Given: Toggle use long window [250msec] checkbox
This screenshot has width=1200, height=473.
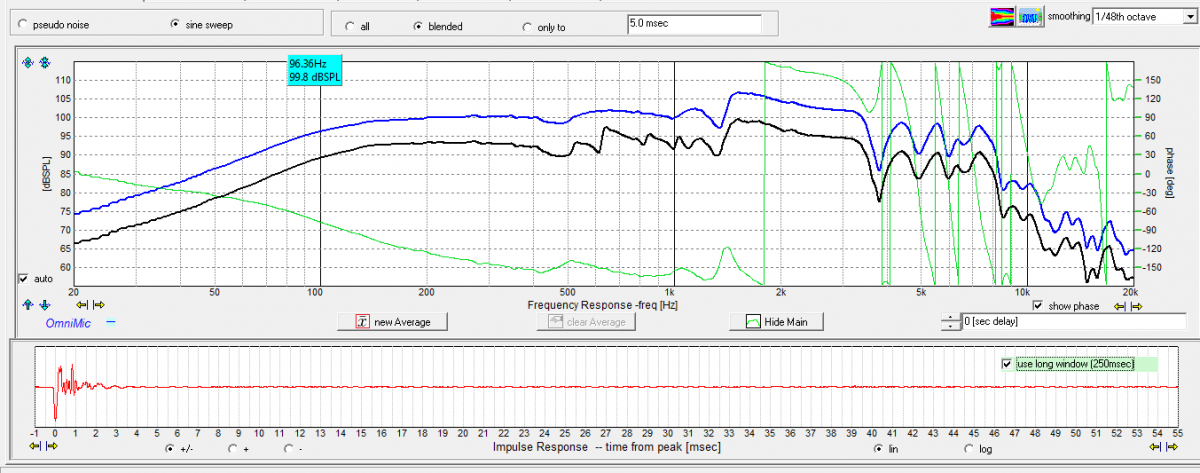Looking at the screenshot, I should [1007, 364].
